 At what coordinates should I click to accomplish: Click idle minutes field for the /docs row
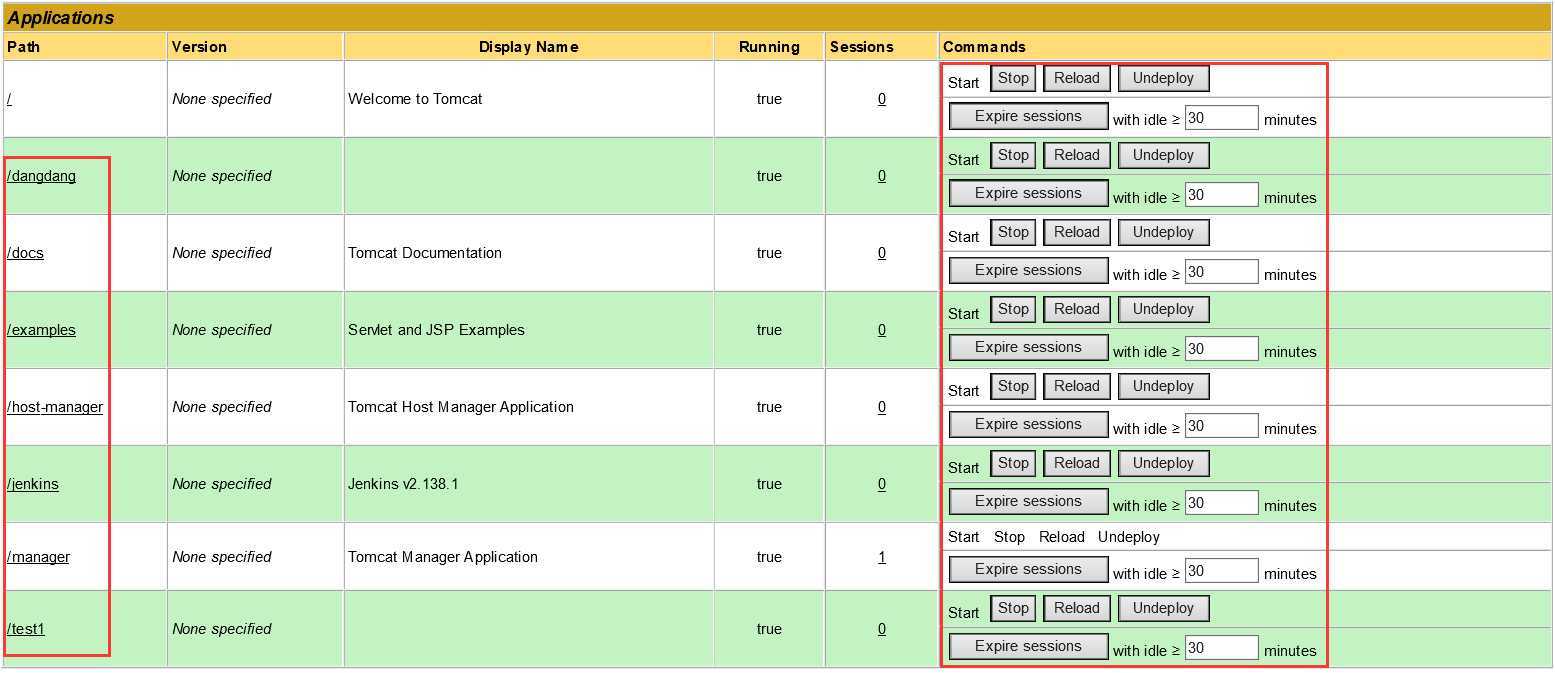tap(1221, 272)
